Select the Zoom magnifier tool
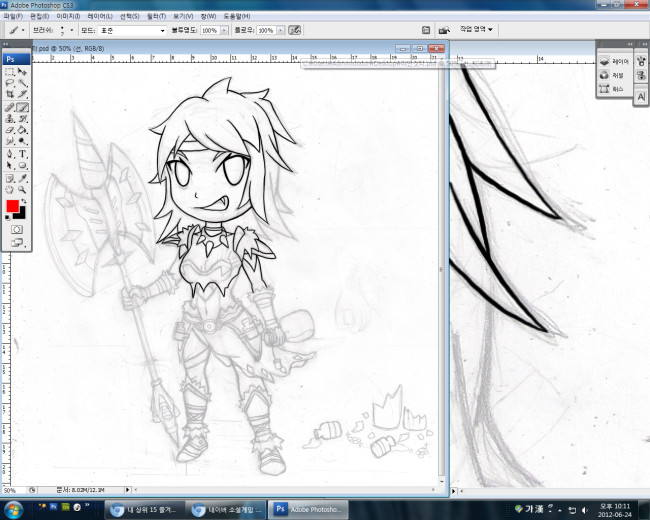Screen dimensions: 650x520 coord(22,188)
